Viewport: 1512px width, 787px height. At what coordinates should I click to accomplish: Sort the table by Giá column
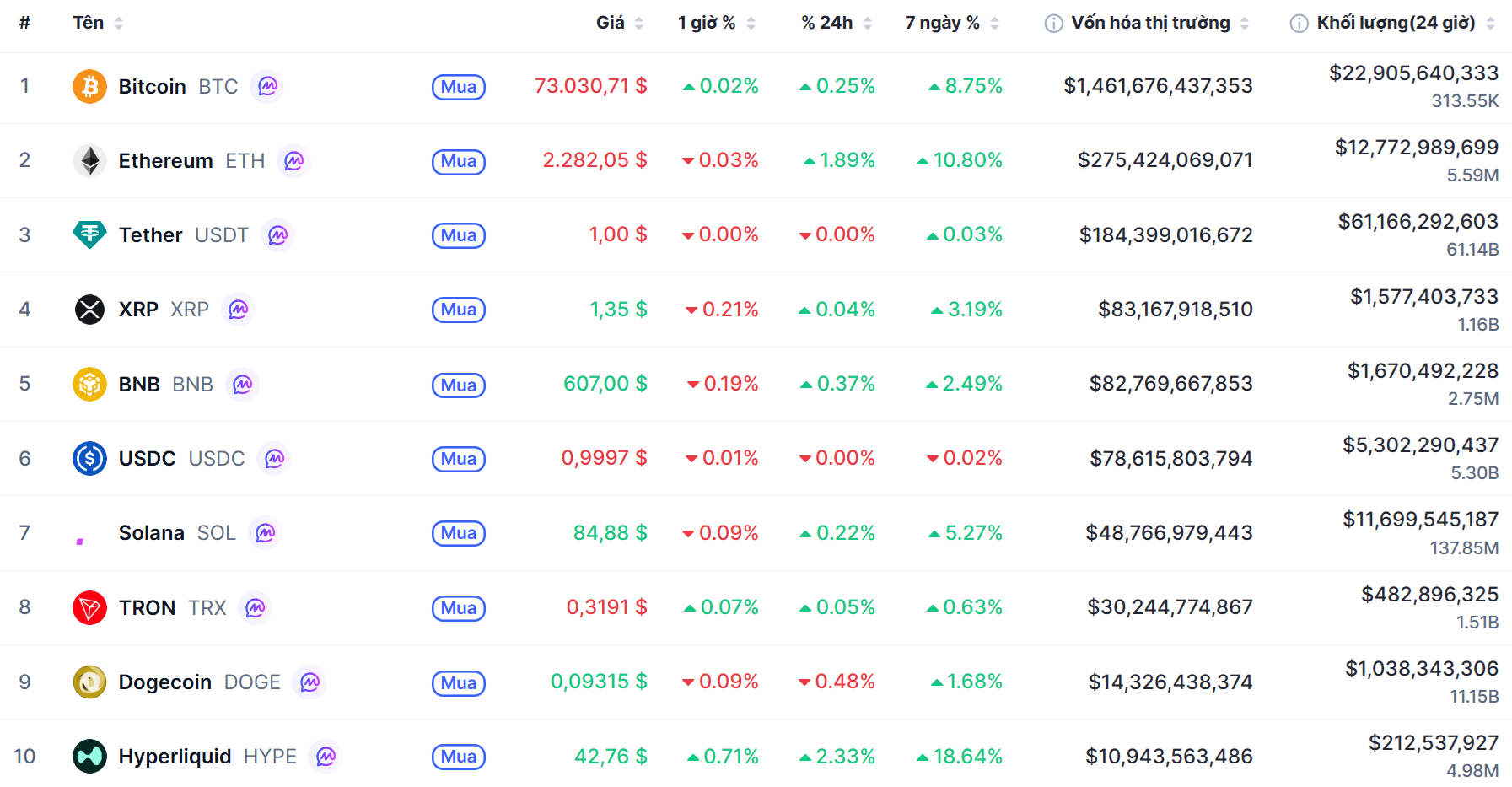click(x=611, y=23)
